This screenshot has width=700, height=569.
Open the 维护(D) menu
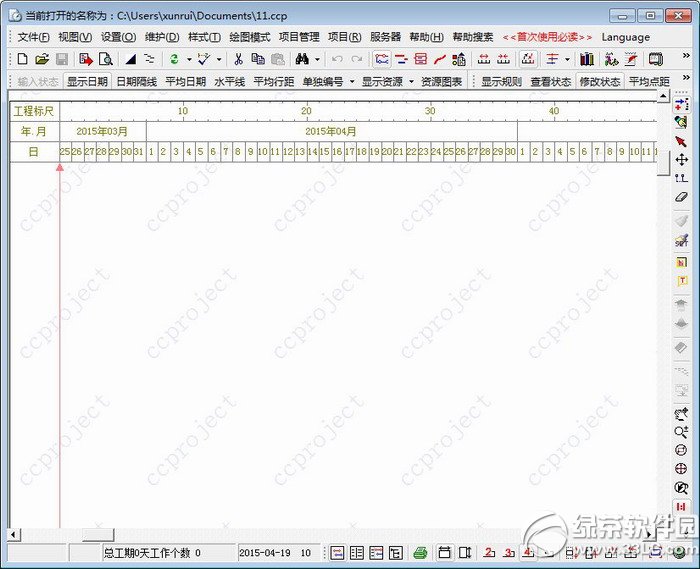coord(162,37)
